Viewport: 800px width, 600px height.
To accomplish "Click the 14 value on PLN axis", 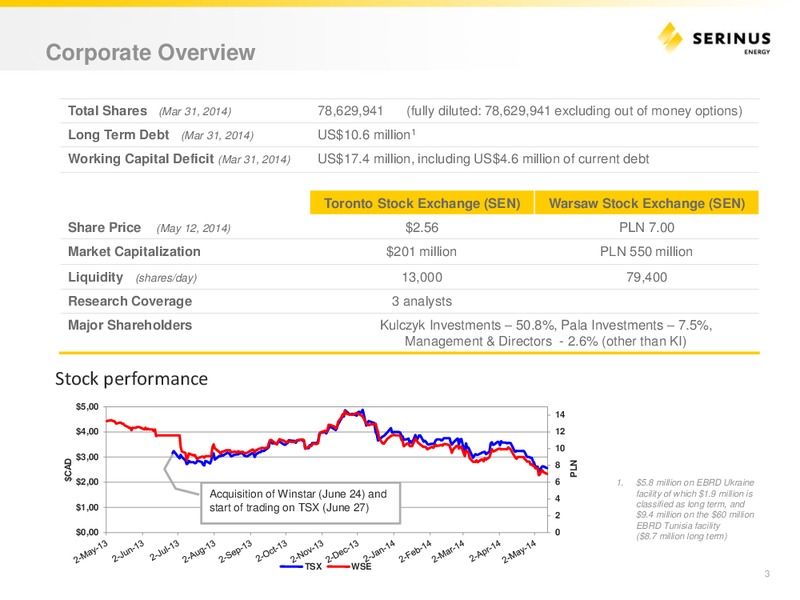I will [x=560, y=415].
